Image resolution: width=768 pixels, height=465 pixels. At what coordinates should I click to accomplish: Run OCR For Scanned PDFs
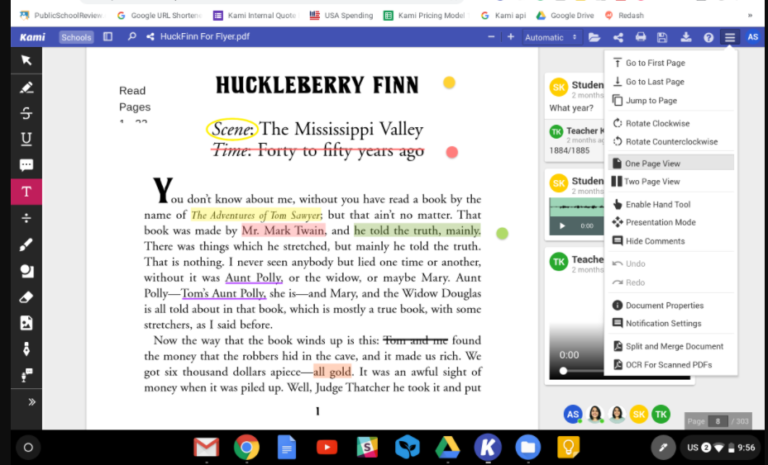pyautogui.click(x=671, y=365)
